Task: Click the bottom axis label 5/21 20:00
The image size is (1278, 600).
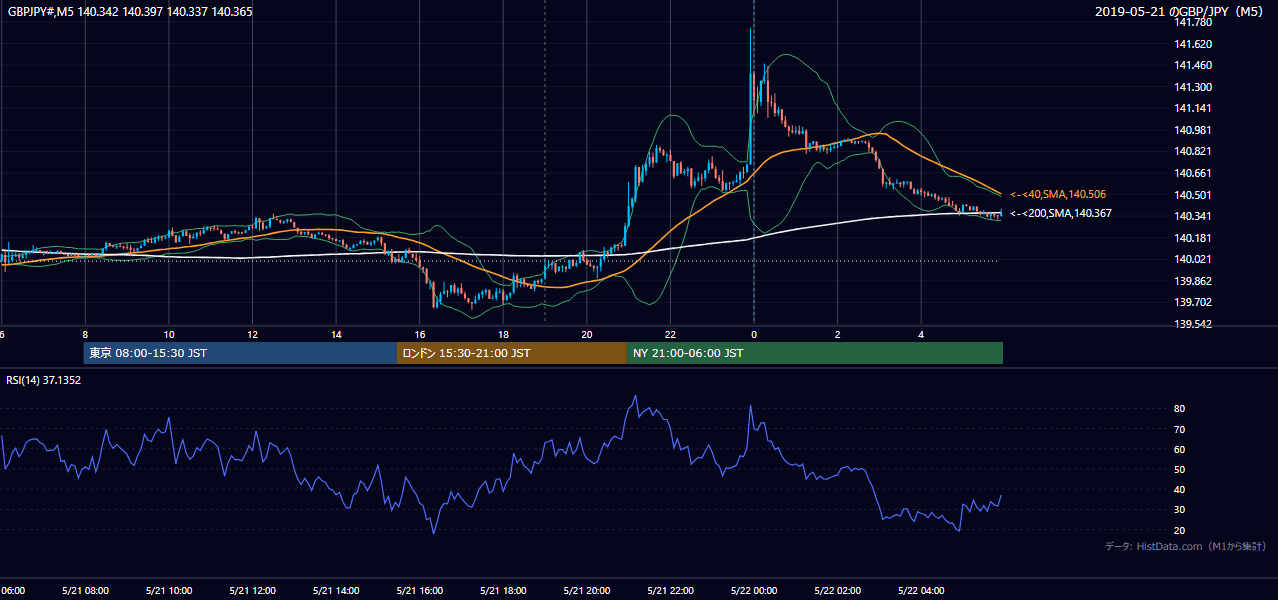Action: 586,590
